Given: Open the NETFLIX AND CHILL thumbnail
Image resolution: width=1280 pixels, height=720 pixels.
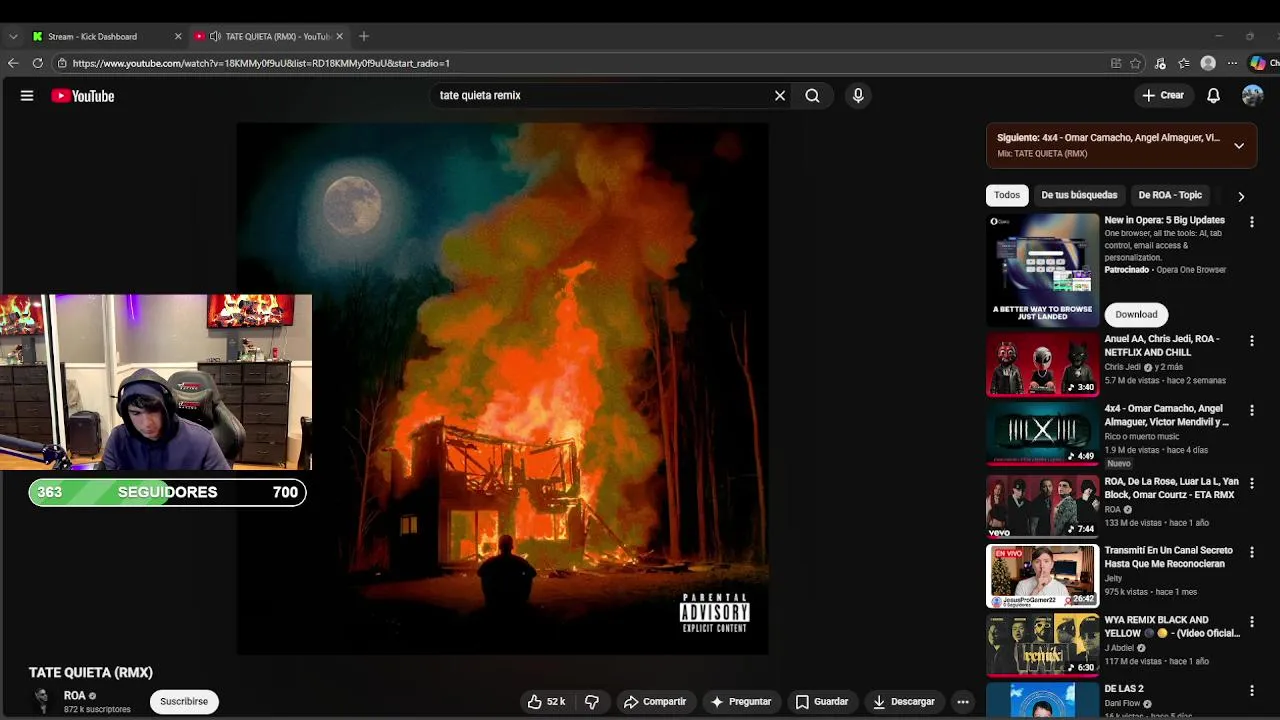Looking at the screenshot, I should pos(1043,365).
